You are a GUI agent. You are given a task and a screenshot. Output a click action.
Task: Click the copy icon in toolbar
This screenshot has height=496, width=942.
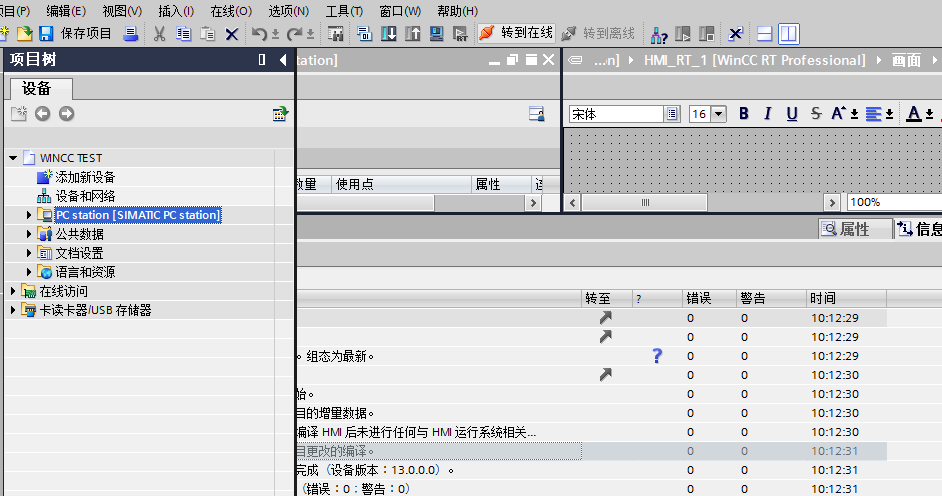click(183, 34)
